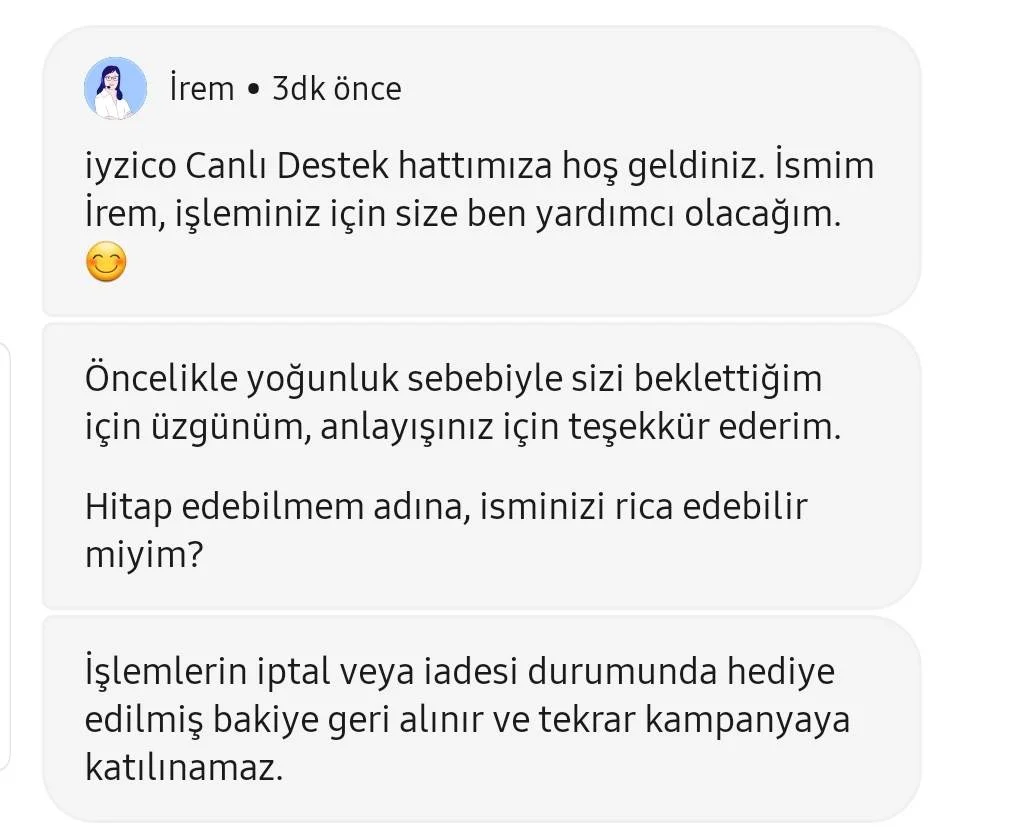The image size is (1033, 827).
Task: Select the iyzico welcome message bubble
Action: click(482, 171)
